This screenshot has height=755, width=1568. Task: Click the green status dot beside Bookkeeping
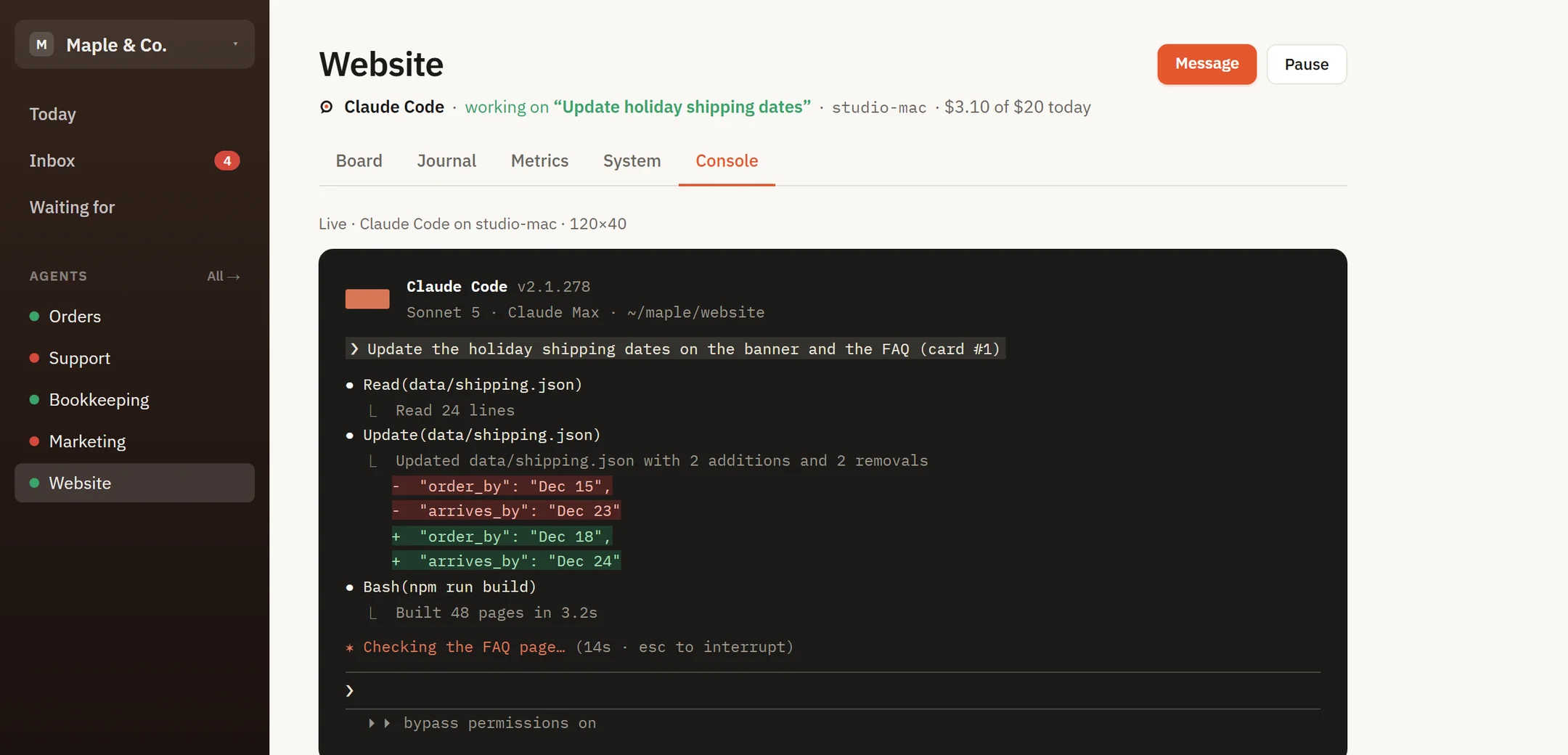point(34,399)
